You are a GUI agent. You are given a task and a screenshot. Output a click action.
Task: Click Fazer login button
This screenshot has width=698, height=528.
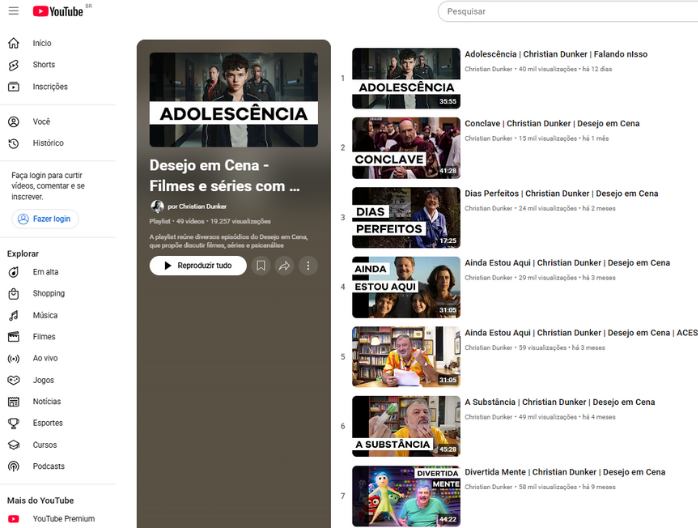click(x=45, y=219)
